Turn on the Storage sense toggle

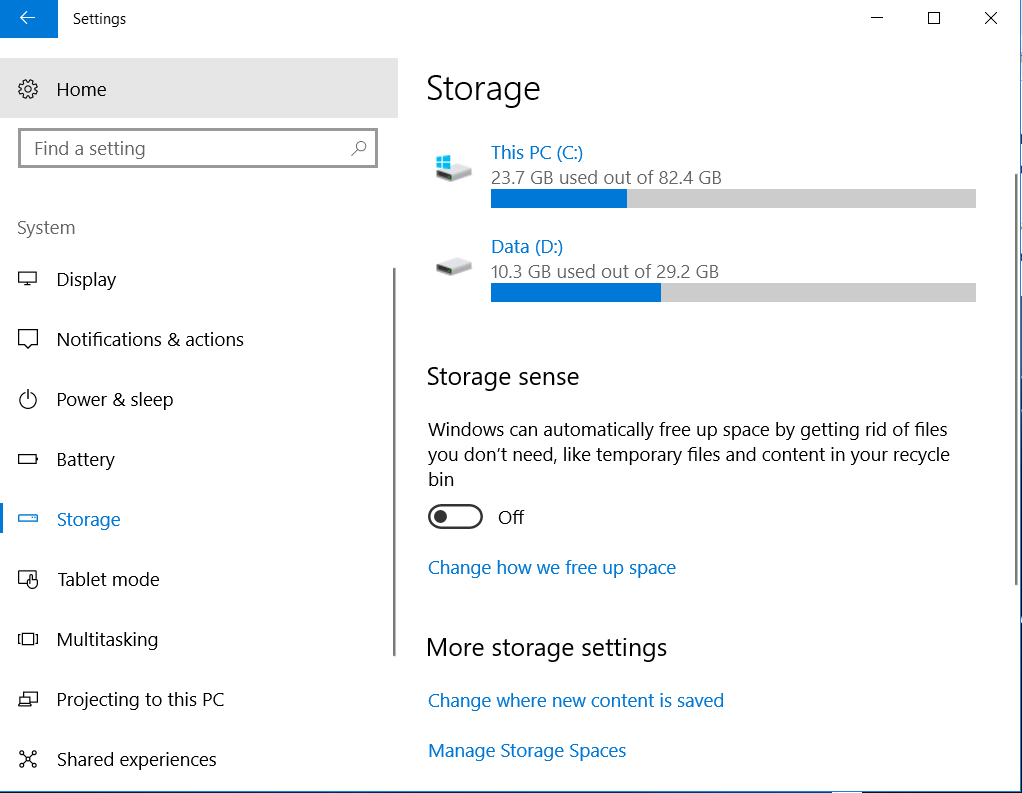coord(455,517)
